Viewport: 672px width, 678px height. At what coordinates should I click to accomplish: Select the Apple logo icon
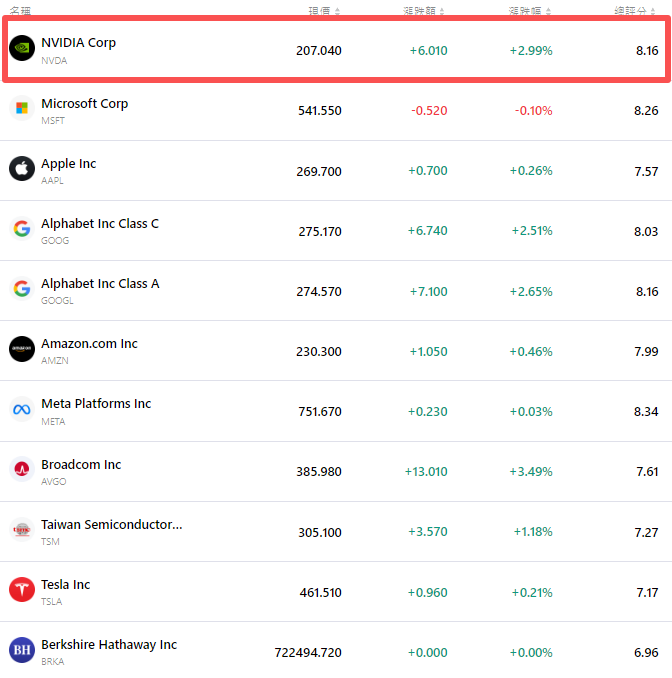coord(22,168)
